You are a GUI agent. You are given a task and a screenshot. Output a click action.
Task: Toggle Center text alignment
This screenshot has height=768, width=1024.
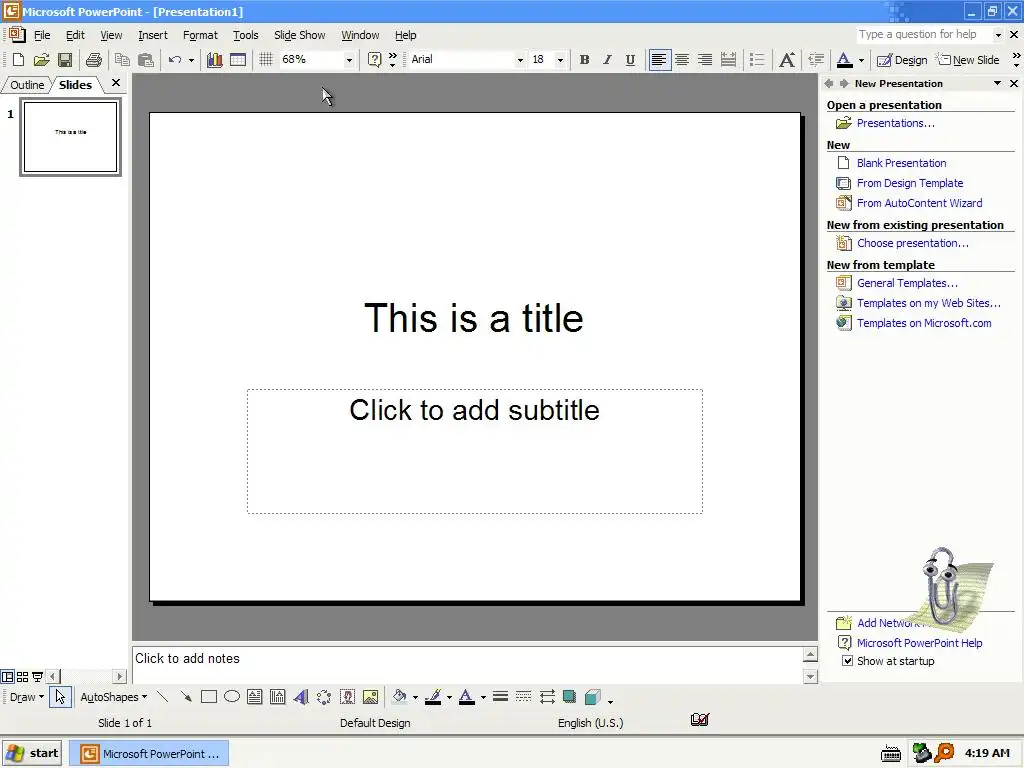coord(682,59)
